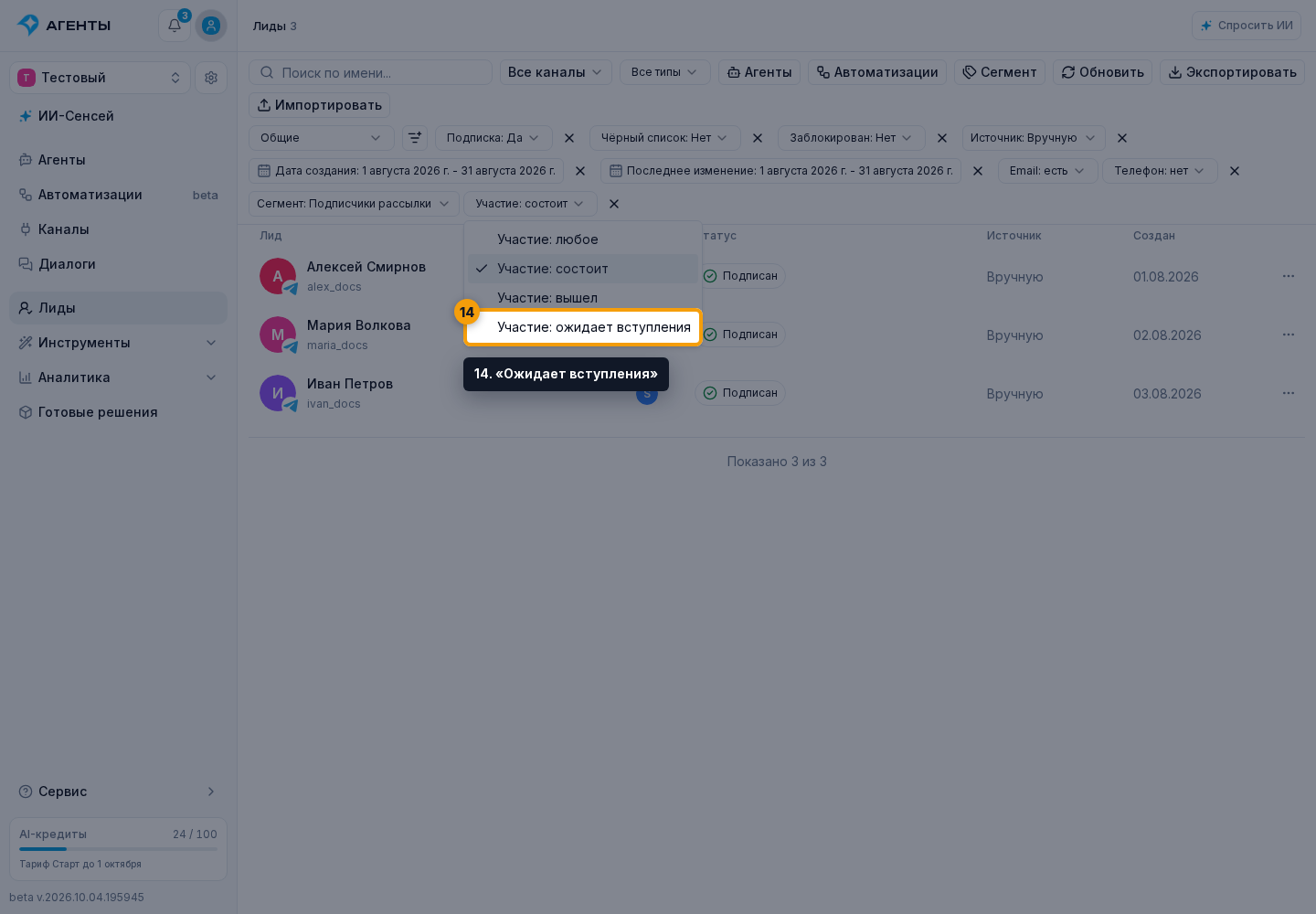The width and height of the screenshot is (1316, 914).
Task: Open the Сегмент: Подписчики рассылки dropdown
Action: click(354, 204)
